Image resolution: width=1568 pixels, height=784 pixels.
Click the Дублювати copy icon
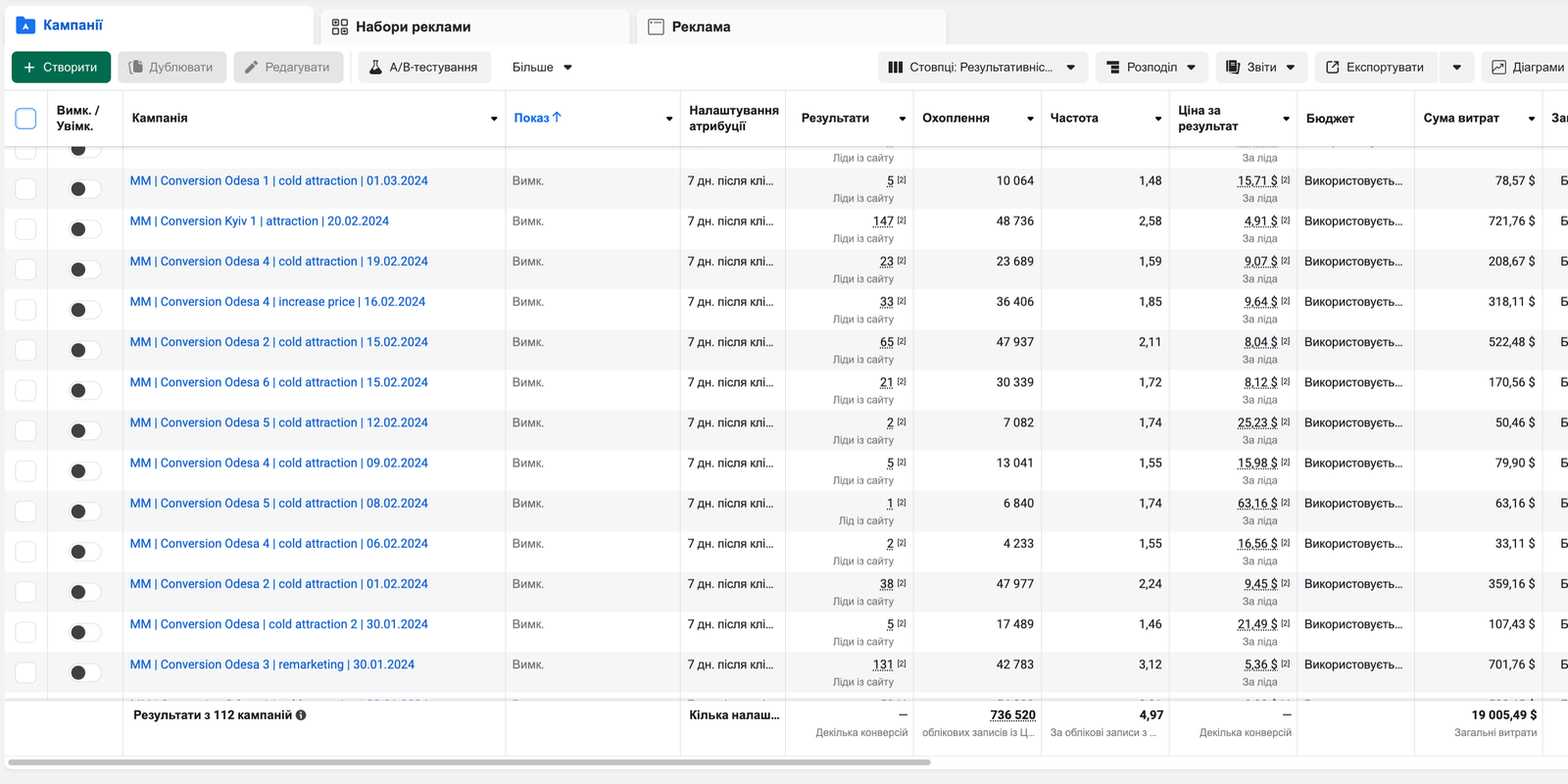click(x=136, y=68)
